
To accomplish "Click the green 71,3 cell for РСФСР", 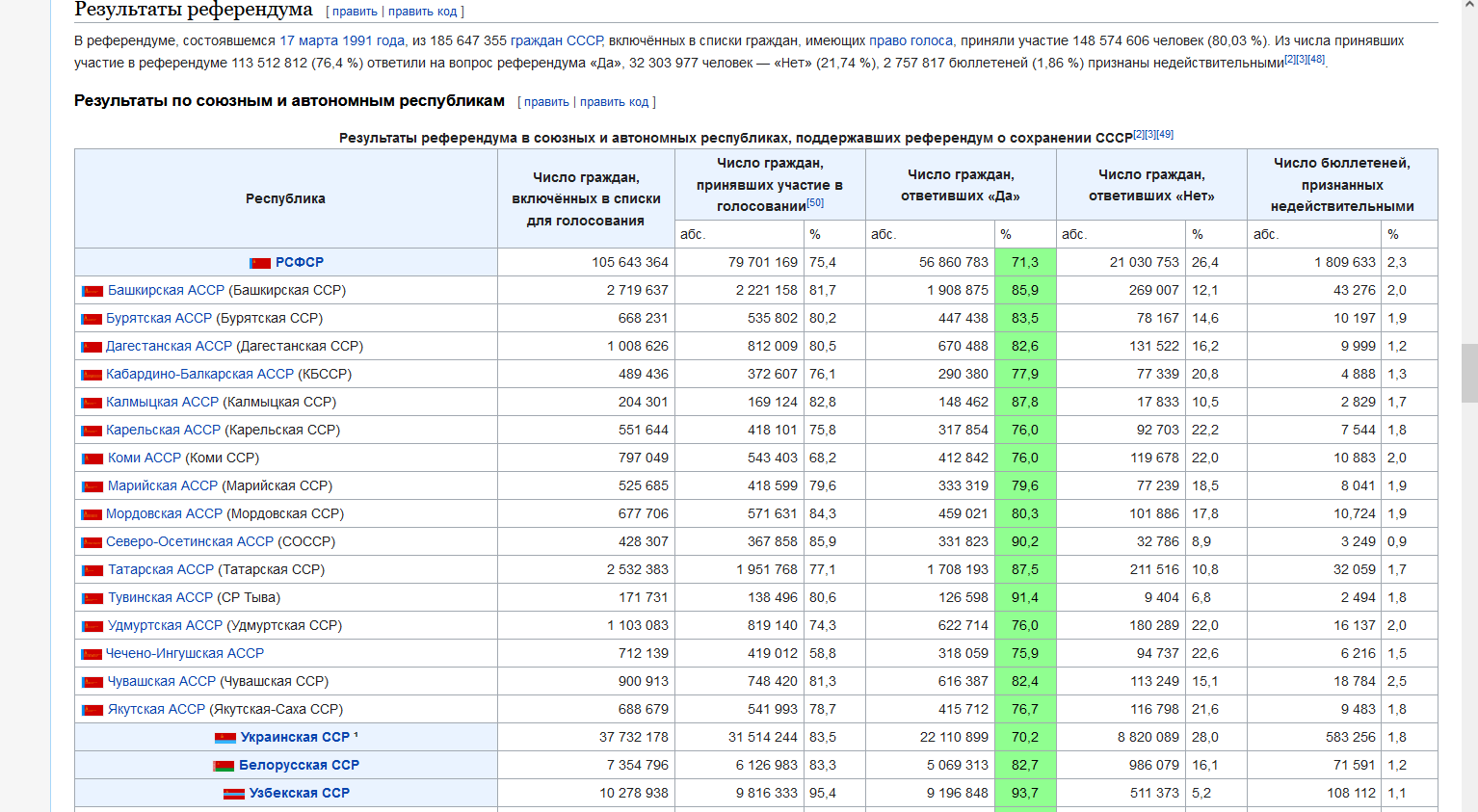I will pyautogui.click(x=1025, y=262).
